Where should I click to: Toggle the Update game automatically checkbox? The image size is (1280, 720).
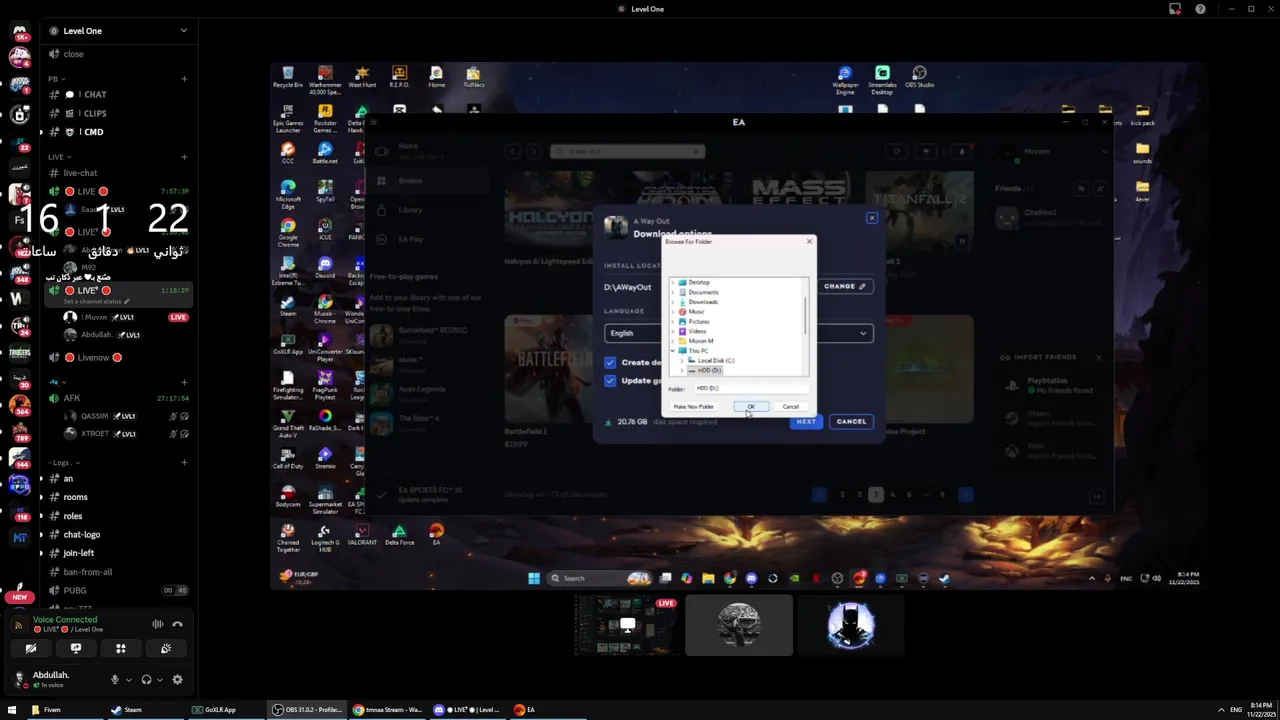tap(610, 380)
